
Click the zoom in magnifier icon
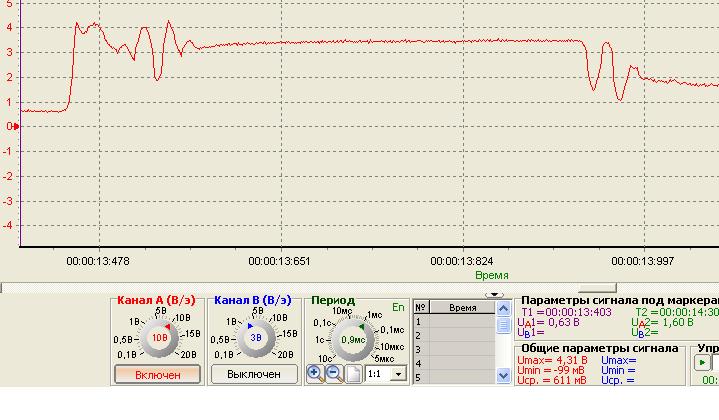pos(315,374)
